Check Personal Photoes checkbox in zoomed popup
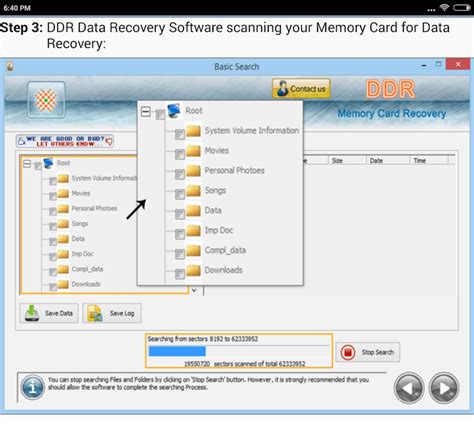Image resolution: width=474 pixels, height=434 pixels. (180, 175)
